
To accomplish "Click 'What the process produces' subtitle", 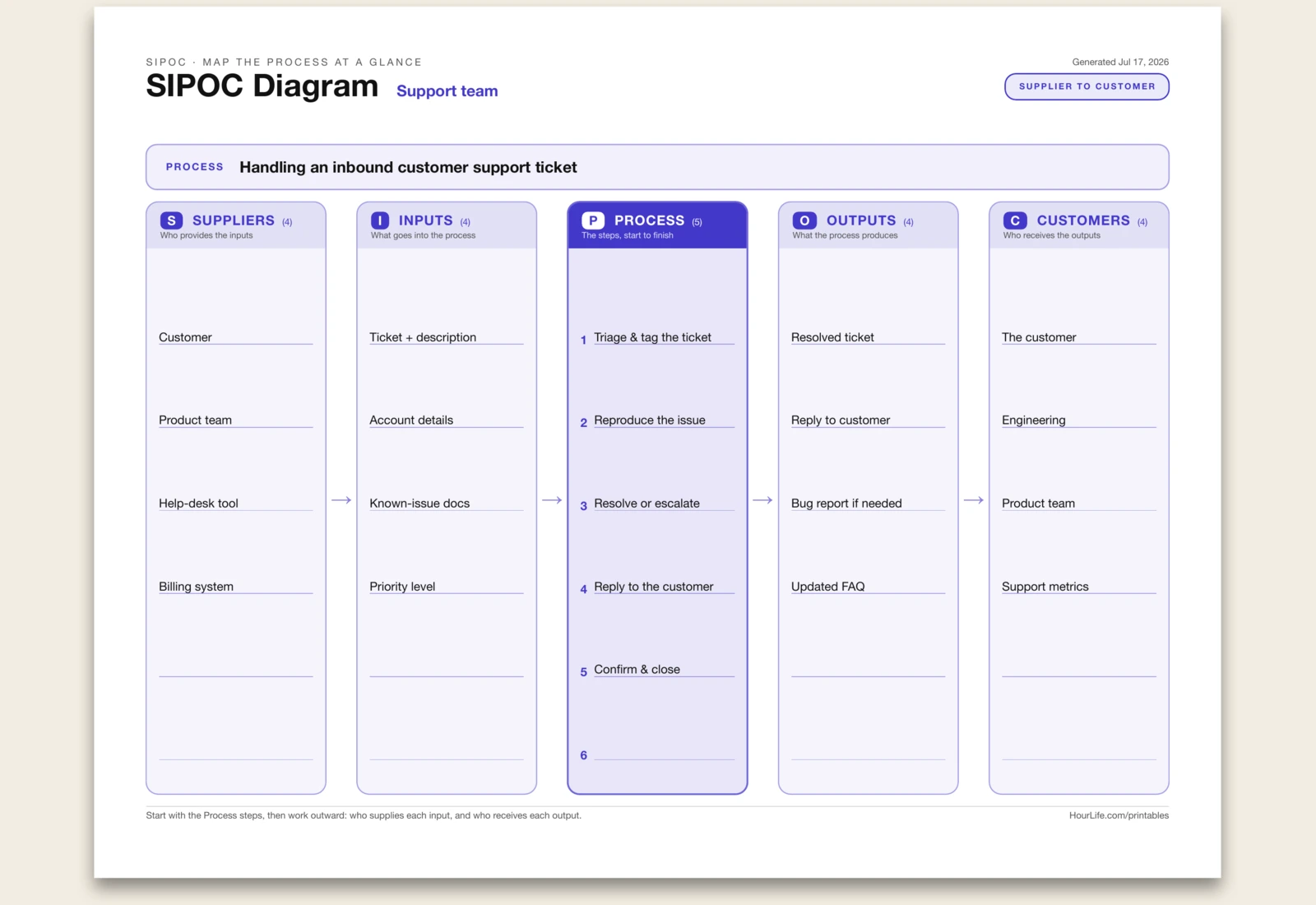I will (x=845, y=235).
